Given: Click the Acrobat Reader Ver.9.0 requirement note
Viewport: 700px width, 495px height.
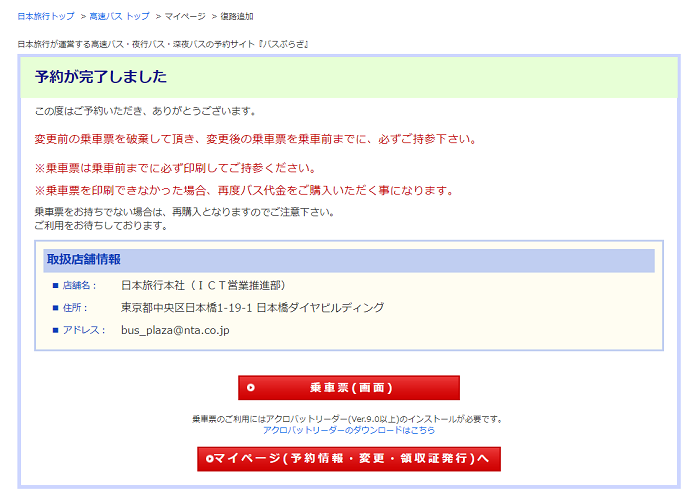Looking at the screenshot, I should (x=347, y=419).
